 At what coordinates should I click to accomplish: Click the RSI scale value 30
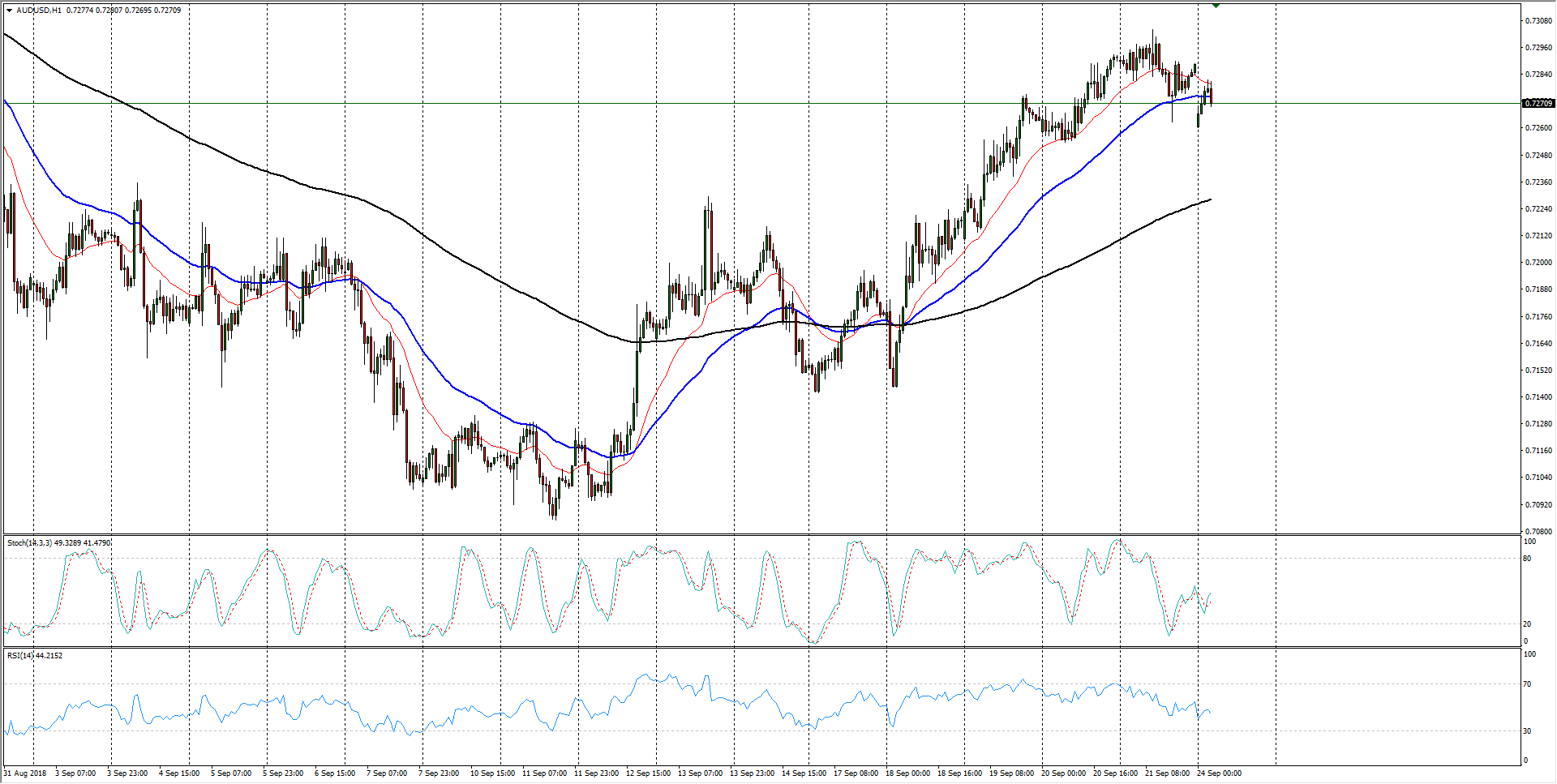pos(1527,730)
